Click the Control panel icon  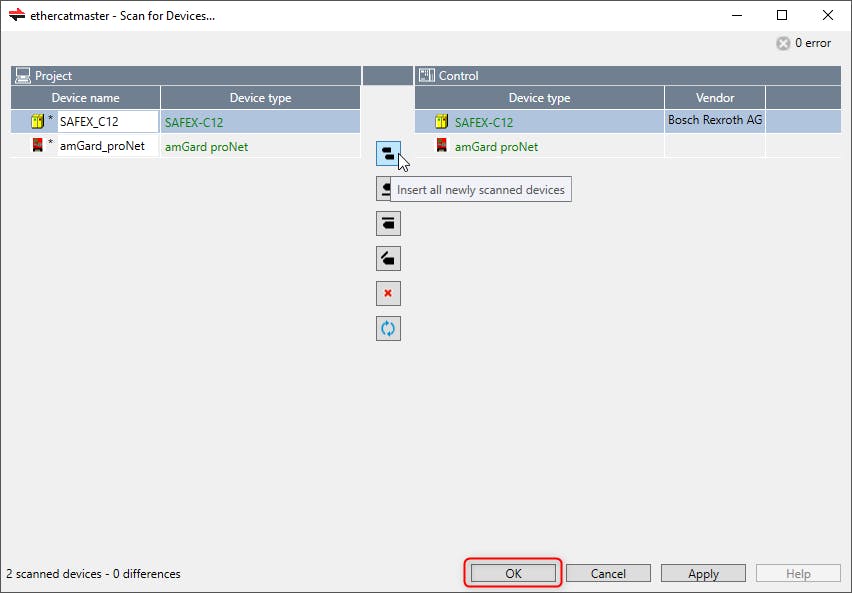(427, 75)
